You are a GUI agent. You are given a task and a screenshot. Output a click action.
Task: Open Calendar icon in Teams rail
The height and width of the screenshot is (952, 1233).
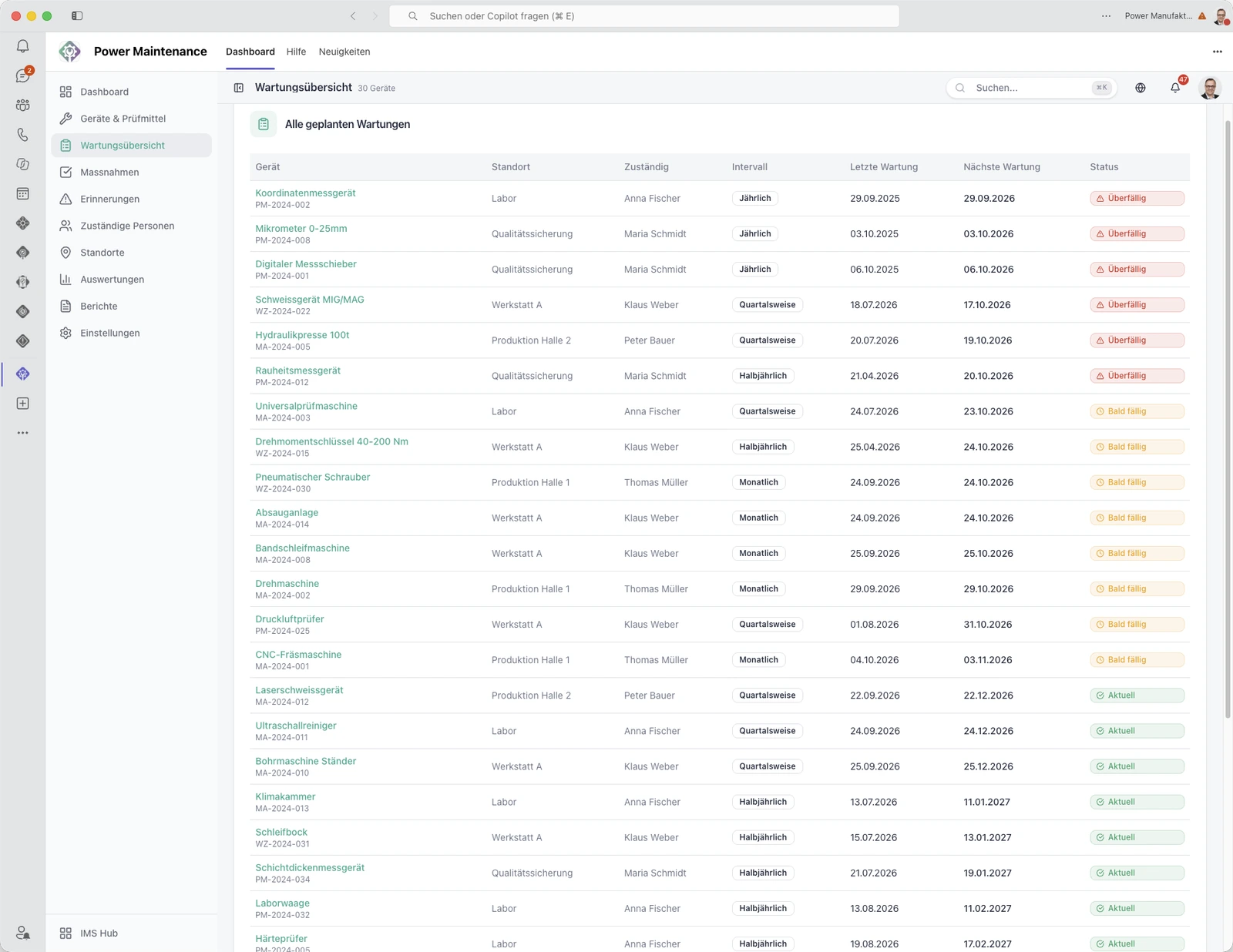(x=22, y=193)
